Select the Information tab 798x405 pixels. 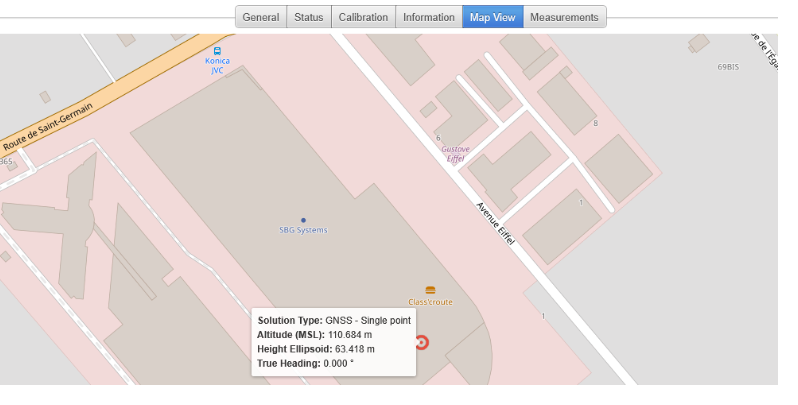tap(429, 17)
